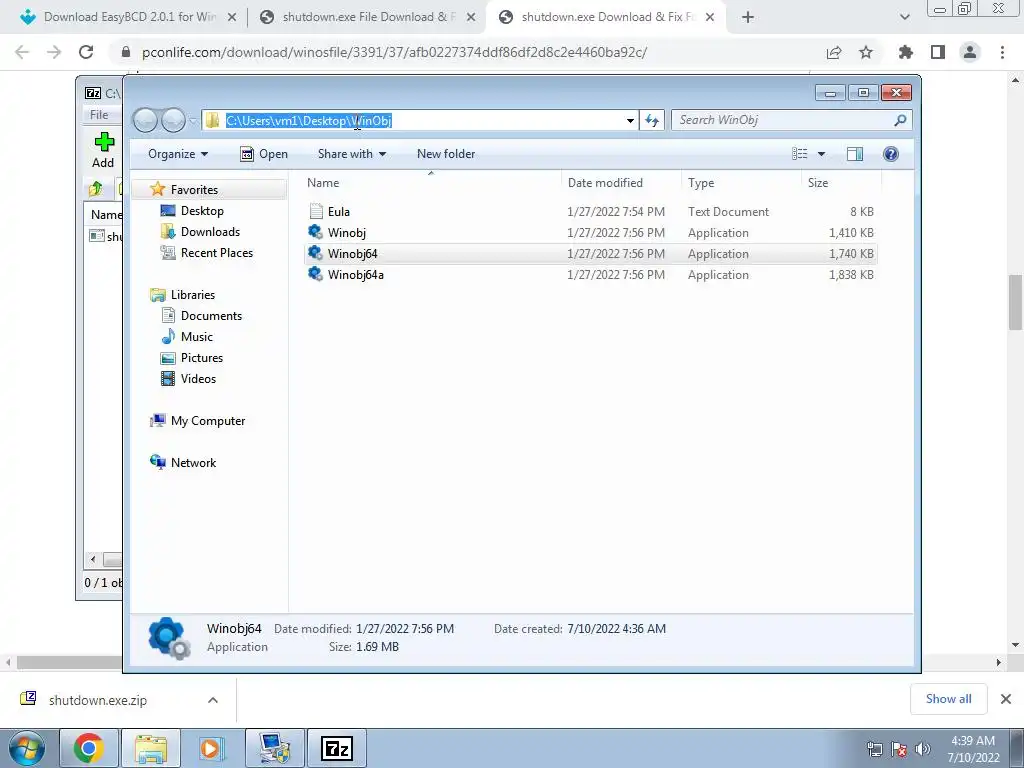1024x768 pixels.
Task: Open Chrome from the taskbar
Action: tap(89, 748)
